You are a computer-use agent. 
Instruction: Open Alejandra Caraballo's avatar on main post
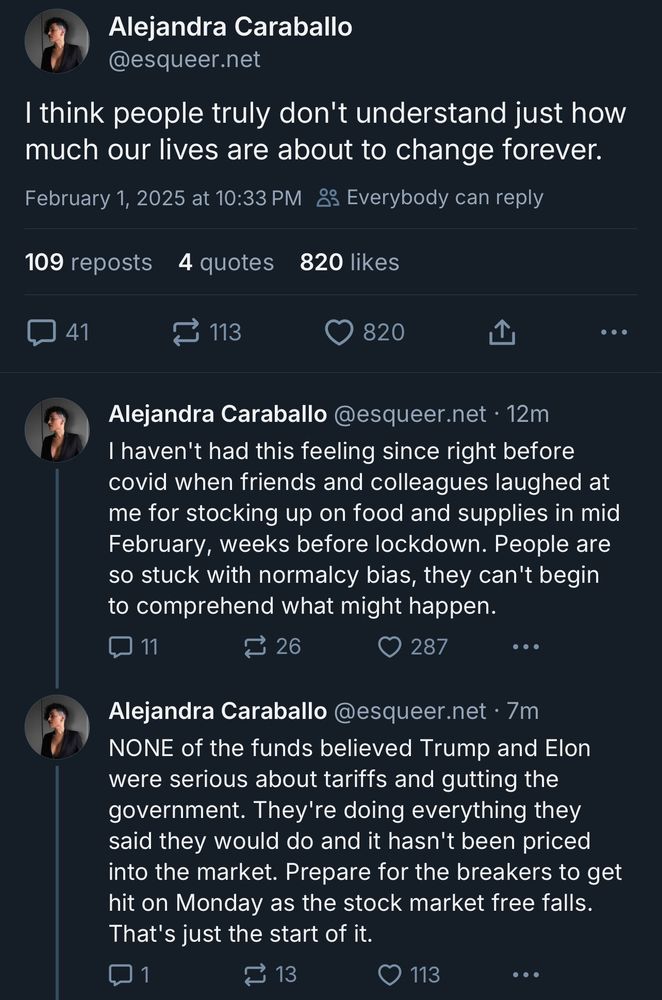tap(57, 41)
